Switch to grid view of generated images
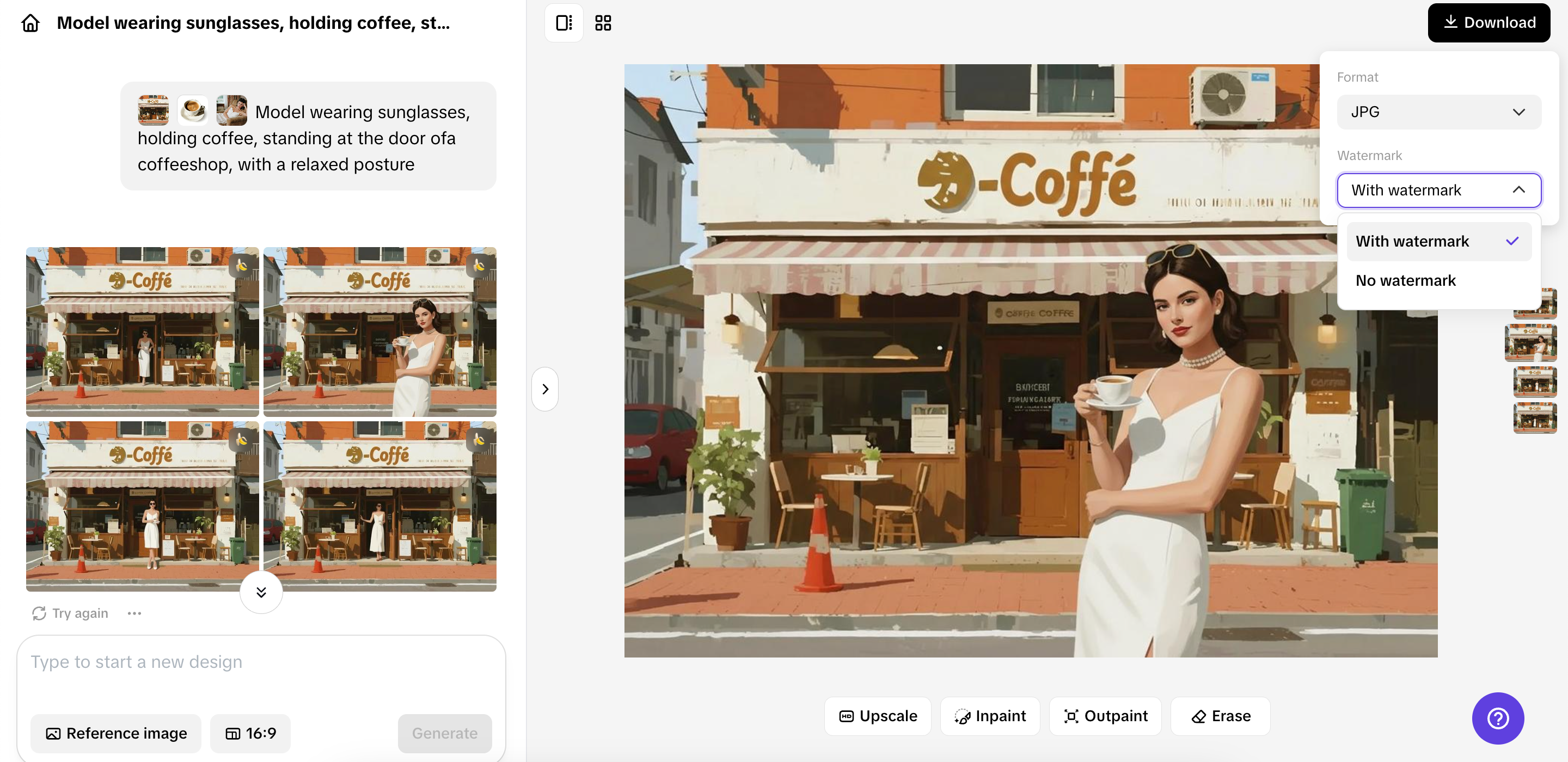This screenshot has height=762, width=1568. [602, 22]
